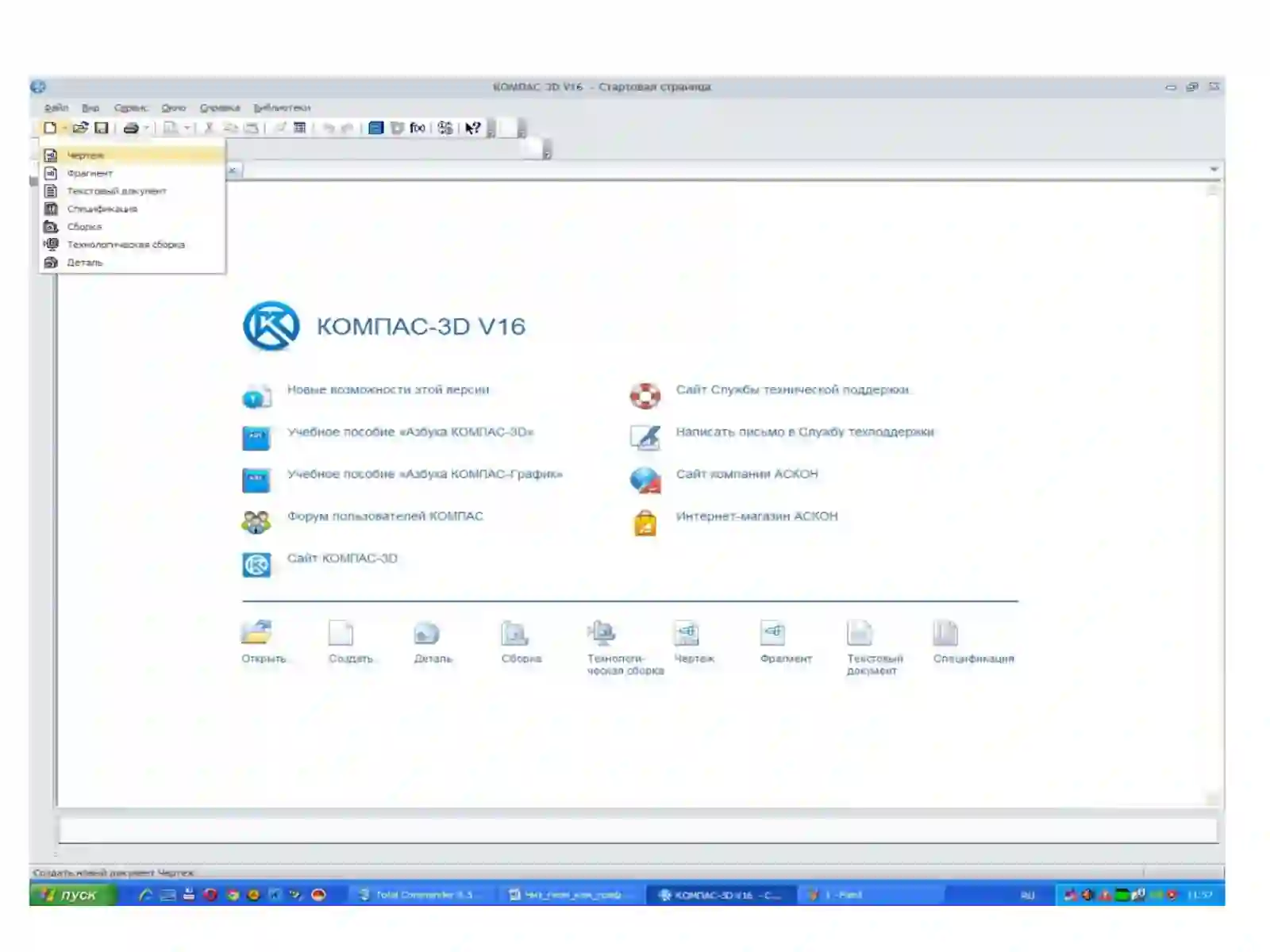Viewport: 1270px width, 952px height.
Task: Click the icon between fx and help
Action: click(x=445, y=128)
